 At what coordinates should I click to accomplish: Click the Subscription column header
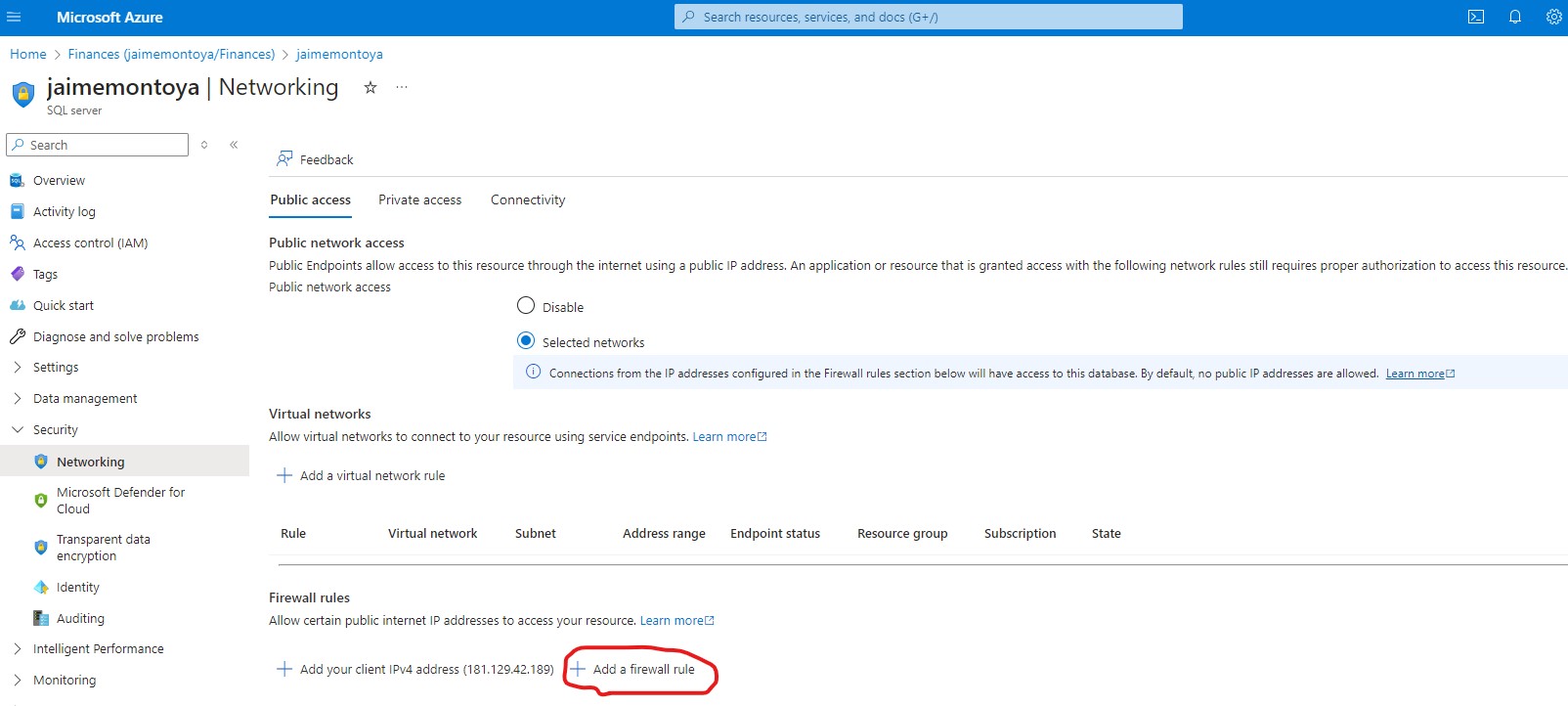coord(1020,533)
